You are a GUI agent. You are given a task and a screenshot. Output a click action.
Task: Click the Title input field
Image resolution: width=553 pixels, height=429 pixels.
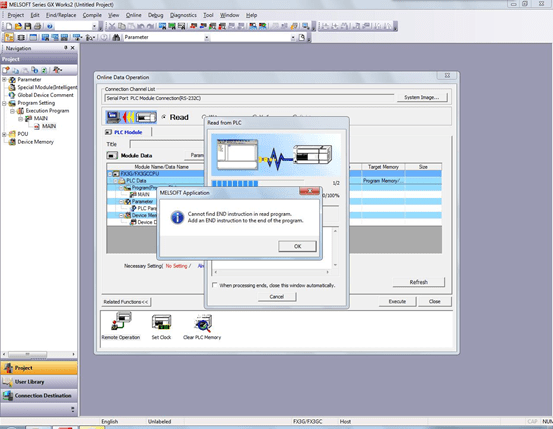click(167, 144)
